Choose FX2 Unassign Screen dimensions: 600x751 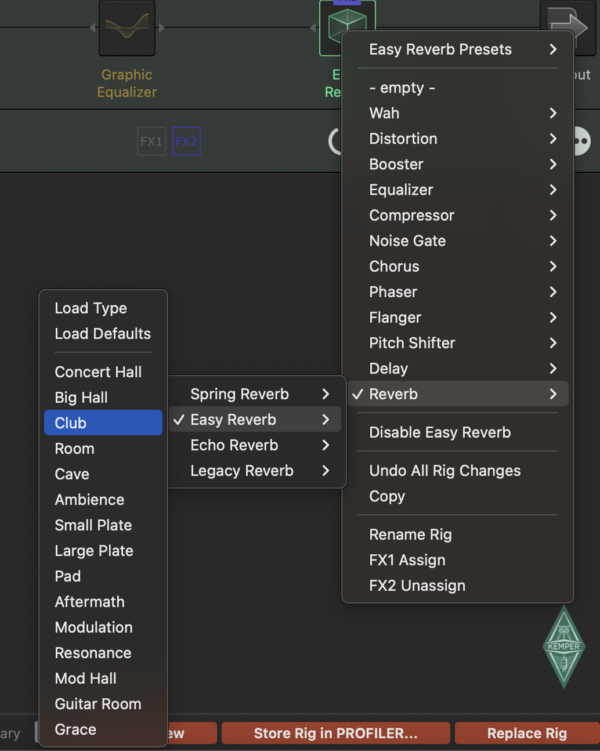pos(458,586)
